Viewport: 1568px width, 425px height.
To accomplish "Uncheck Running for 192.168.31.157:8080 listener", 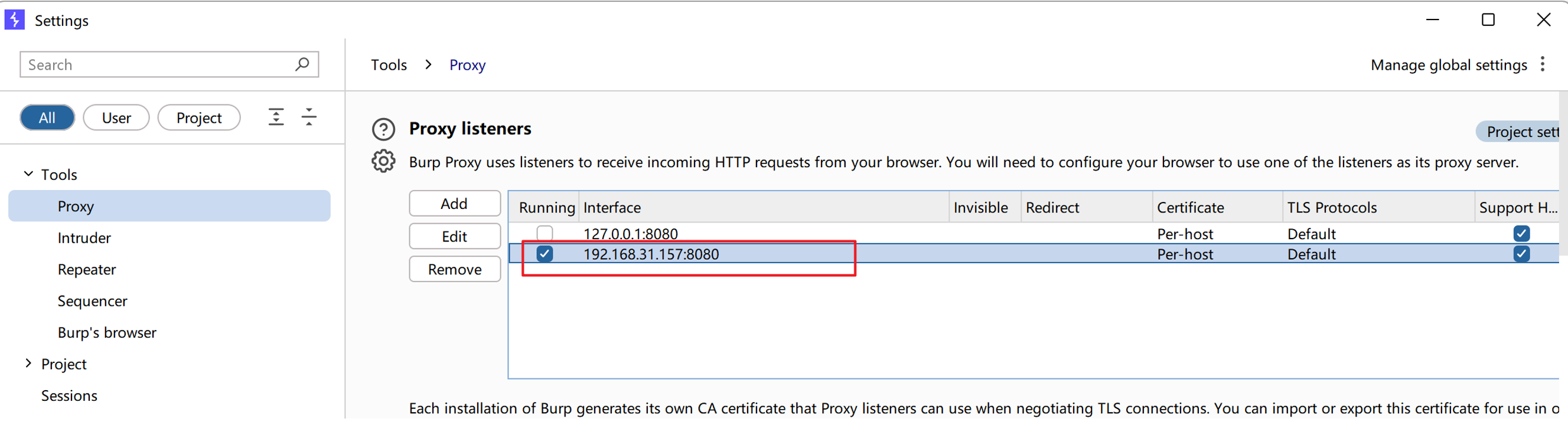I will [544, 254].
